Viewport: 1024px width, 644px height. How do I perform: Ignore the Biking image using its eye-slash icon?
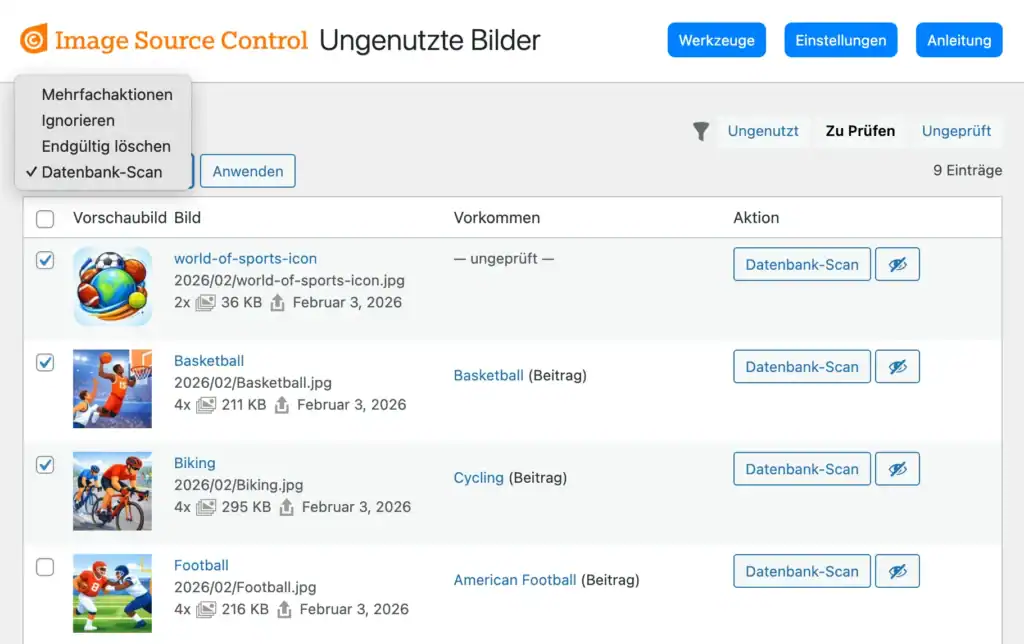click(x=897, y=468)
